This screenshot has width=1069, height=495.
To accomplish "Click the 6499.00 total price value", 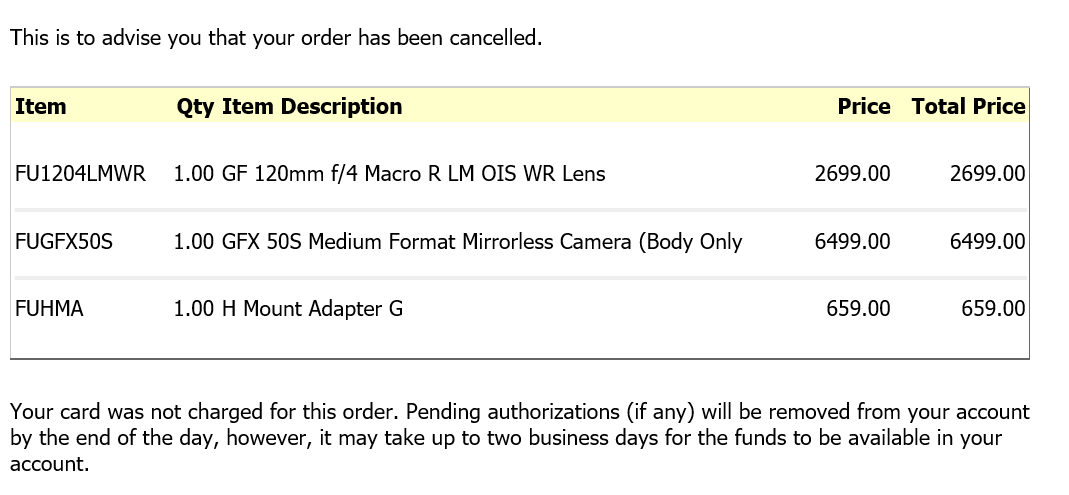I will pyautogui.click(x=987, y=241).
